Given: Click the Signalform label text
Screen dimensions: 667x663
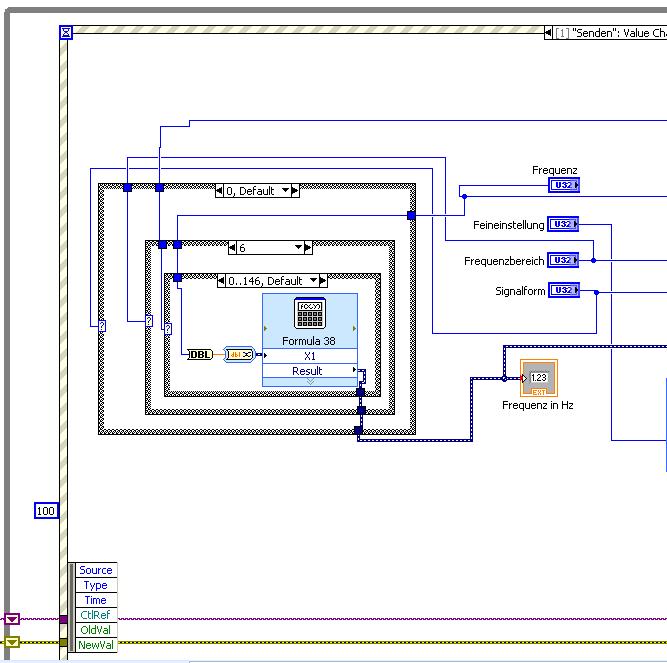Looking at the screenshot, I should pyautogui.click(x=520, y=291).
